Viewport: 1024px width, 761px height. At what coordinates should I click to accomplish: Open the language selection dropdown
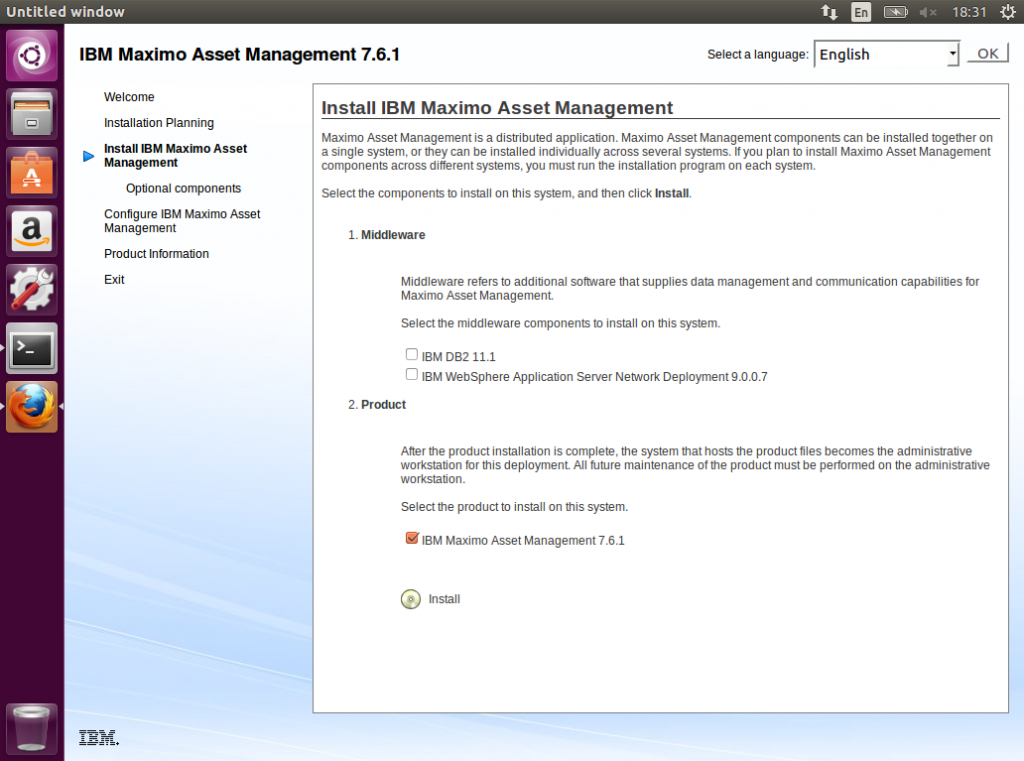(886, 54)
